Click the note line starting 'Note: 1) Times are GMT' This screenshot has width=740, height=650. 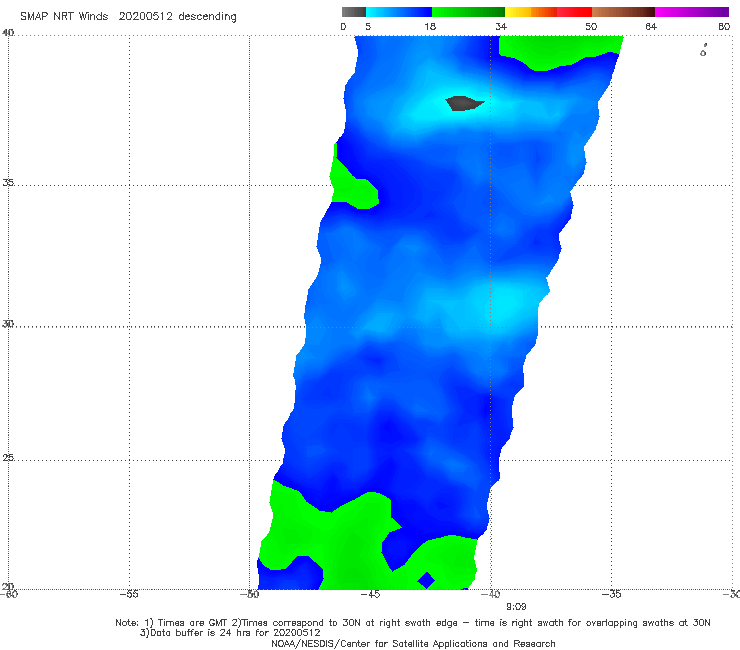(412, 623)
